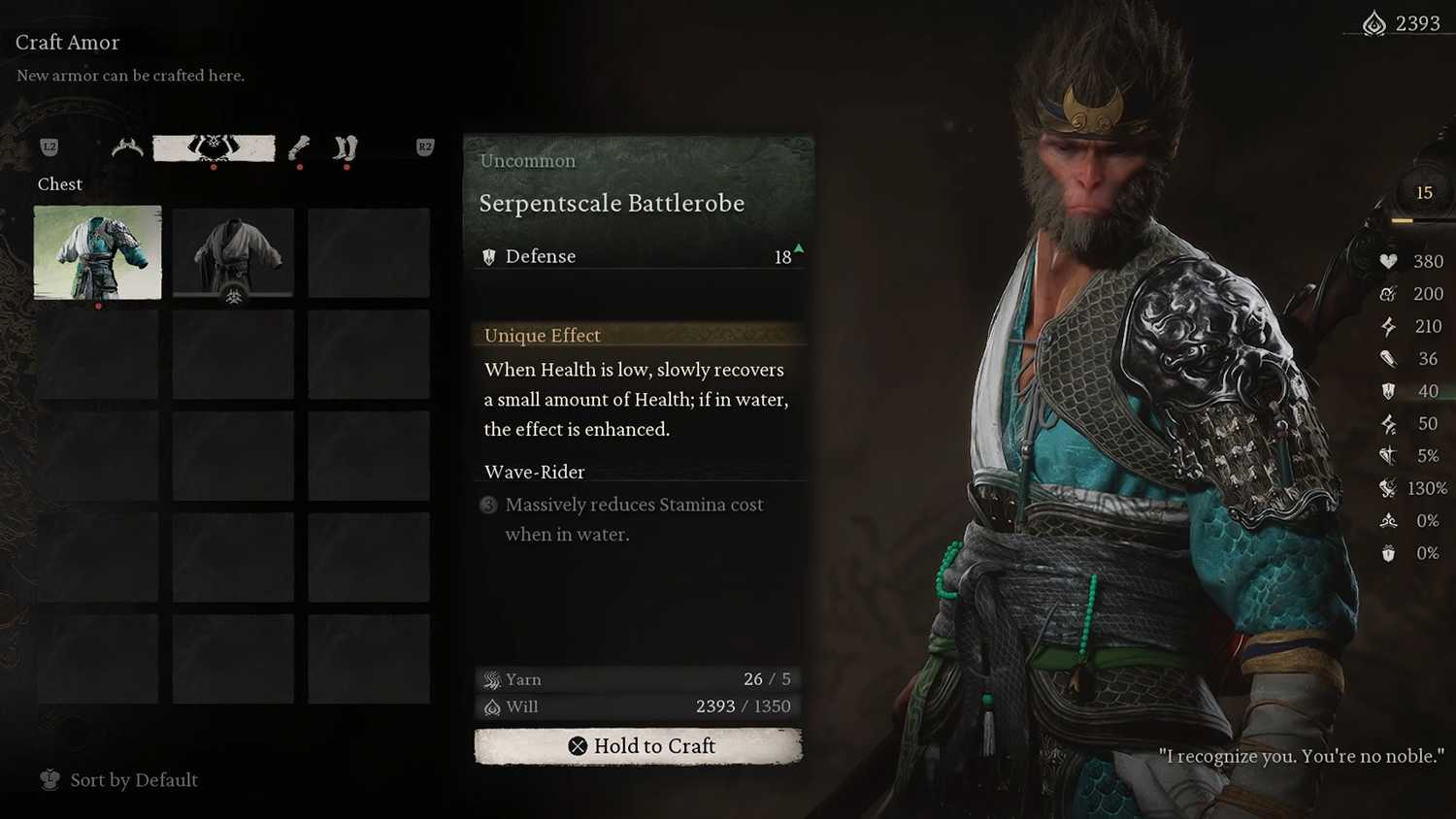Switch to the arm guards category icon
This screenshot has width=1456, height=819.
click(x=300, y=147)
